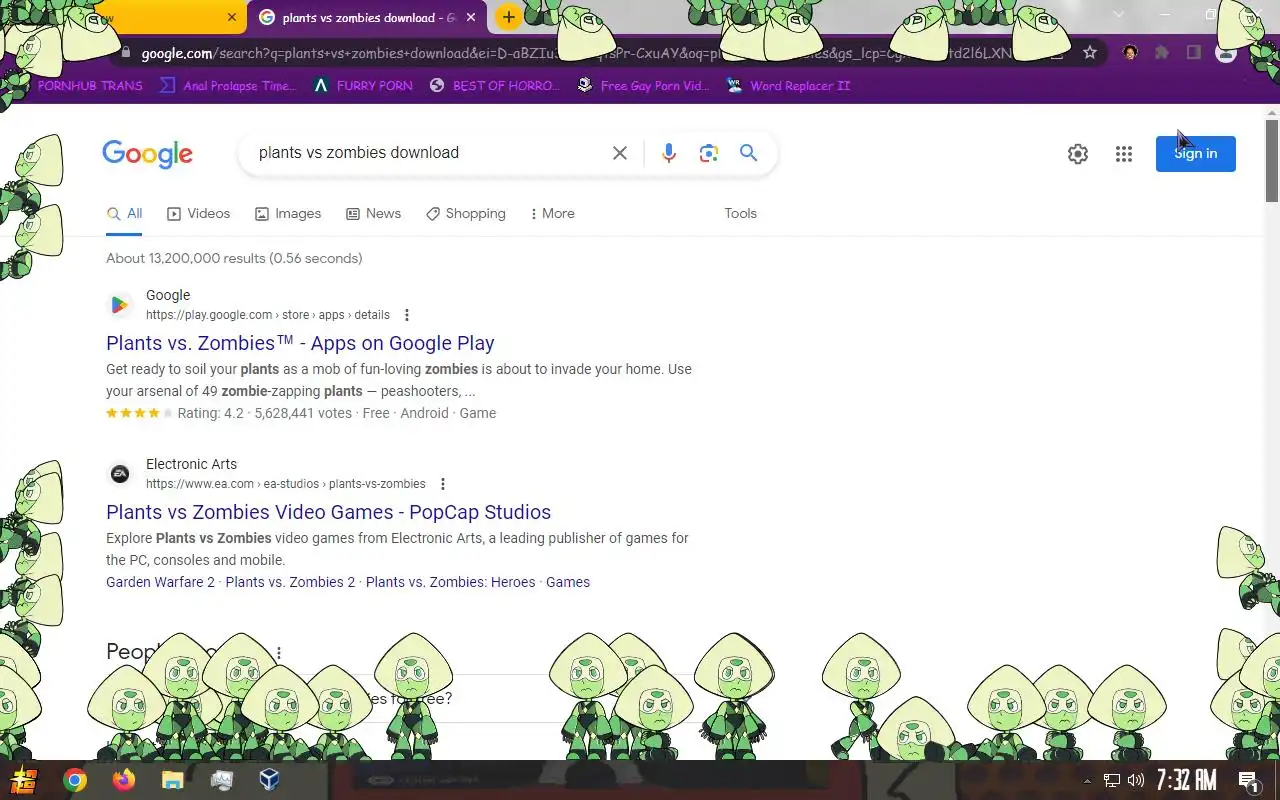Open Google Lens image search icon
Image resolution: width=1280 pixels, height=800 pixels.
[x=709, y=153]
